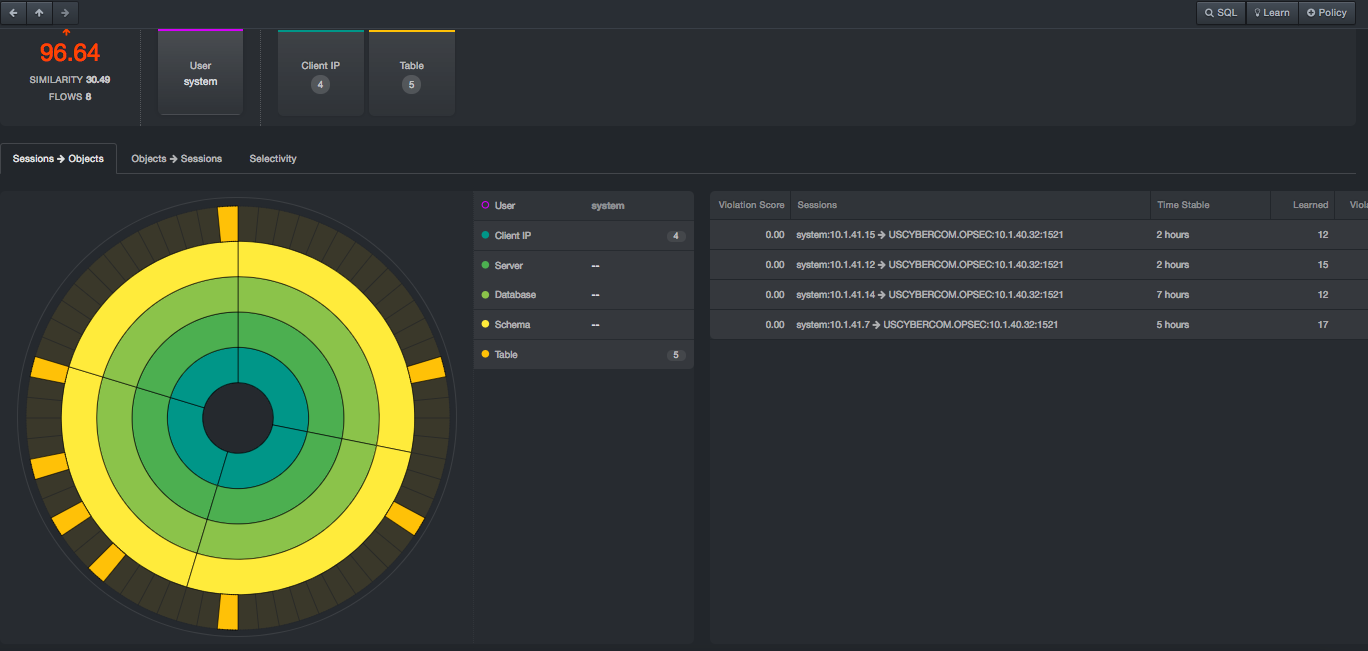Expand the Client IP legend row
The width and height of the screenshot is (1368, 651).
(x=583, y=236)
